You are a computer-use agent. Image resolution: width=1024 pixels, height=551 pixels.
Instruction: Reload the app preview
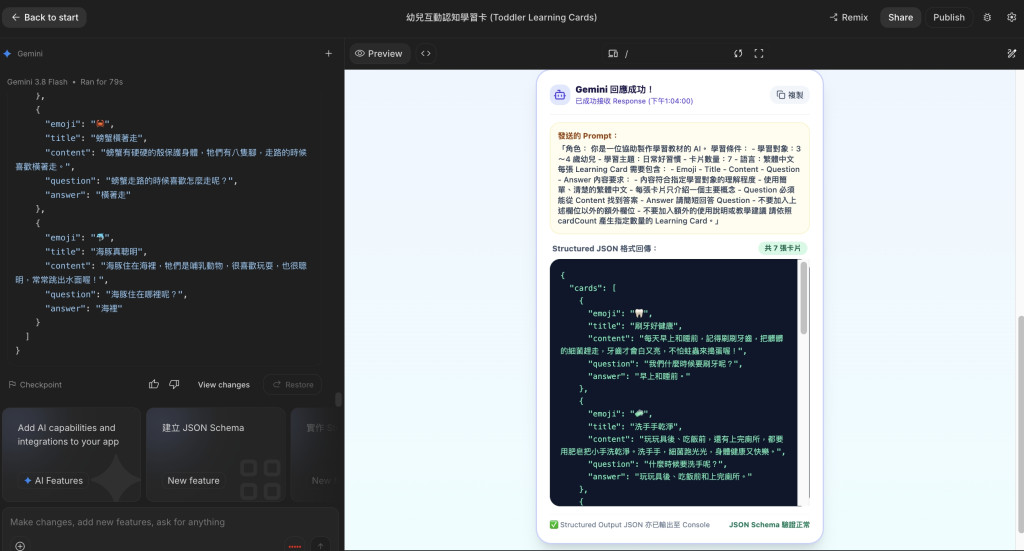(738, 54)
